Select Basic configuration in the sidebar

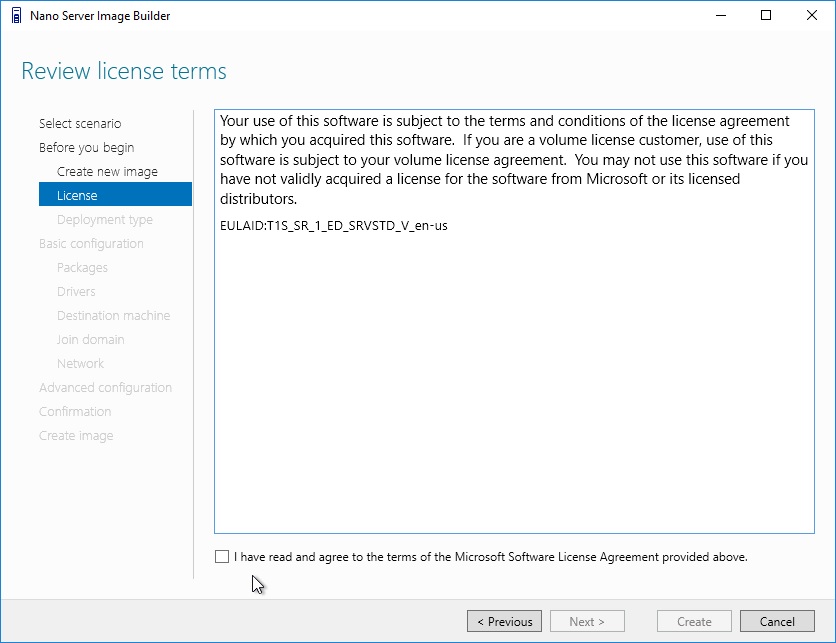click(x=91, y=244)
